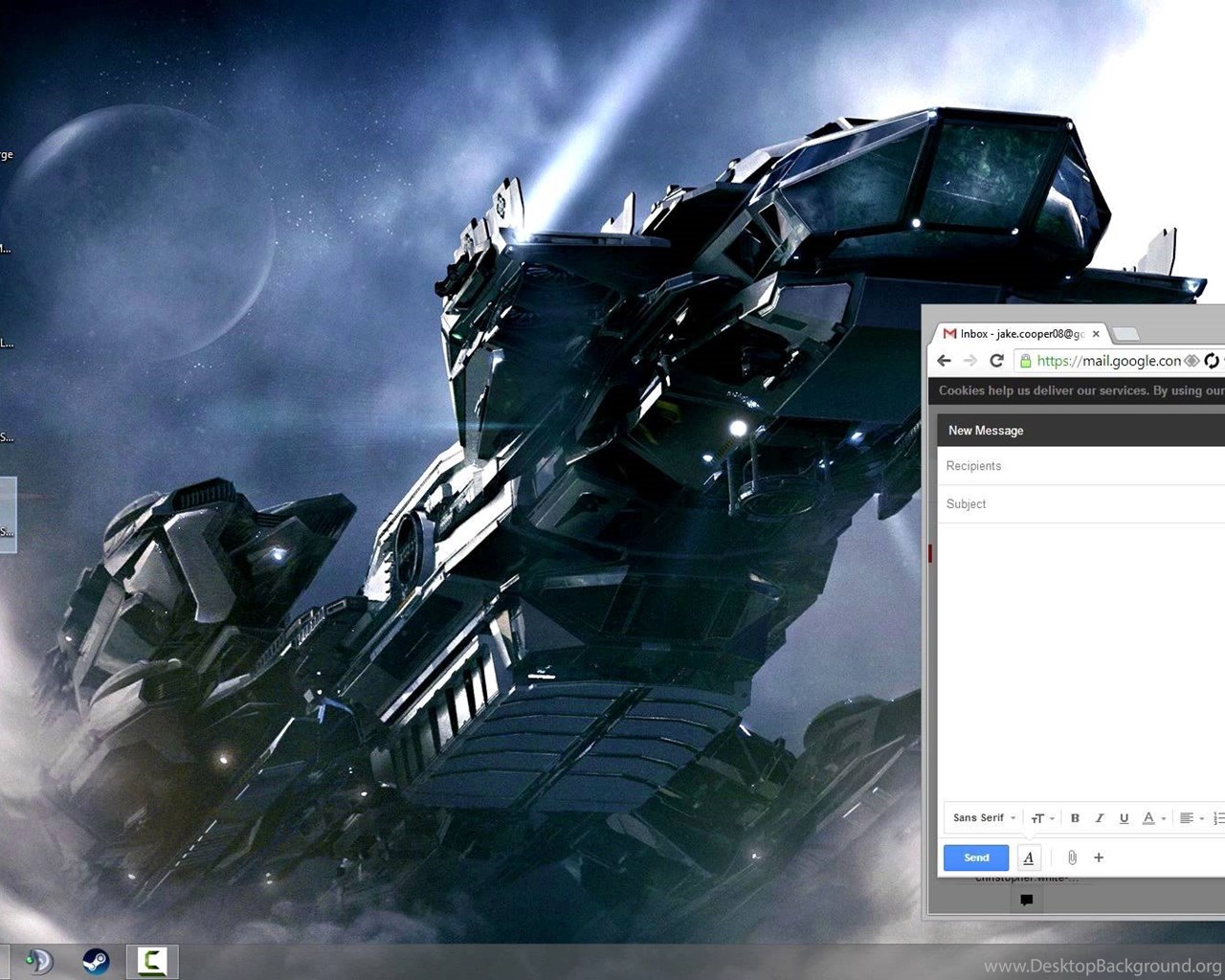
Task: Open Camtasia from the taskbar
Action: [x=152, y=961]
